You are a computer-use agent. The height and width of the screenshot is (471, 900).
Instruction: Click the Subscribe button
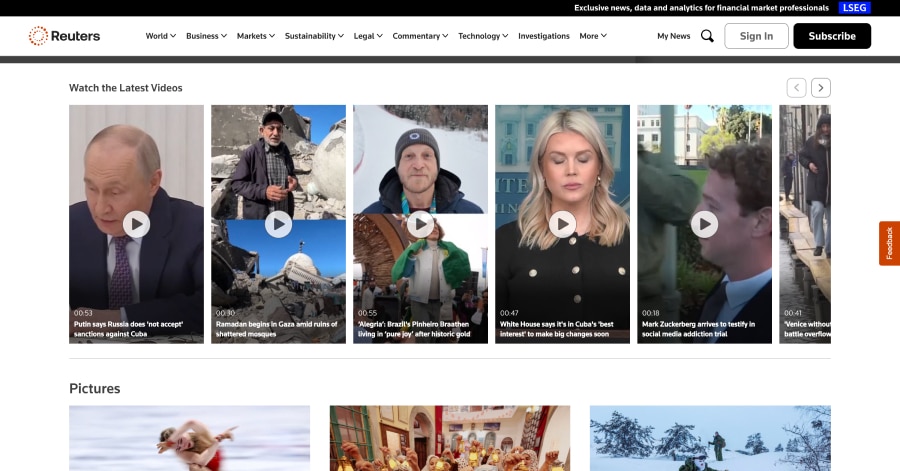832,36
